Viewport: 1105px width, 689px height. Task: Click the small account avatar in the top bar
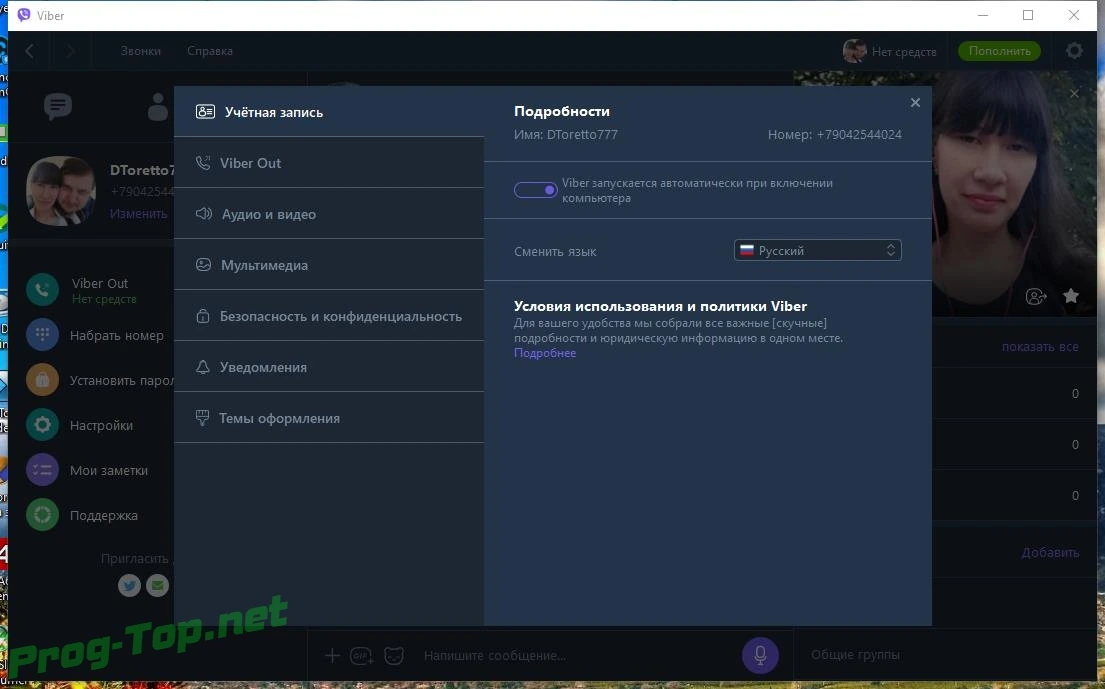(x=854, y=51)
